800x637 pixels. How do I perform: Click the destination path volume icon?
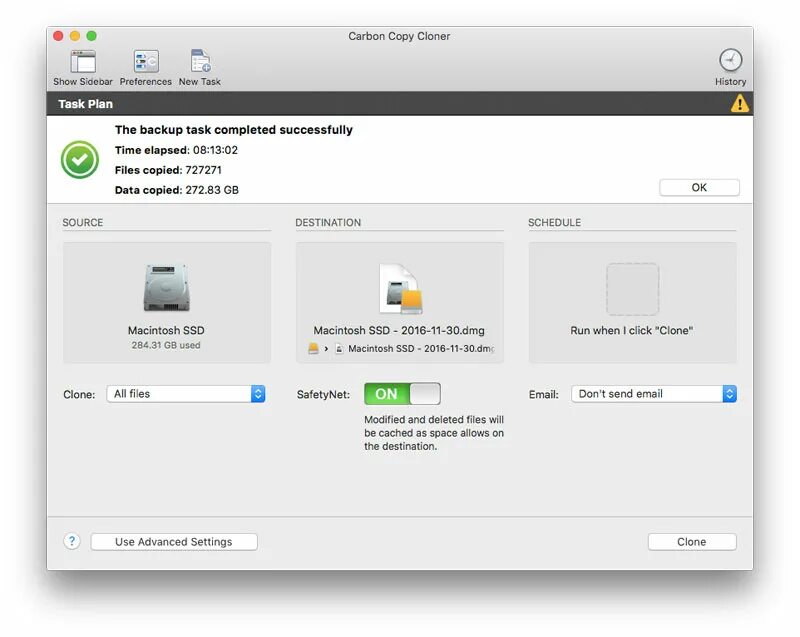[x=313, y=349]
